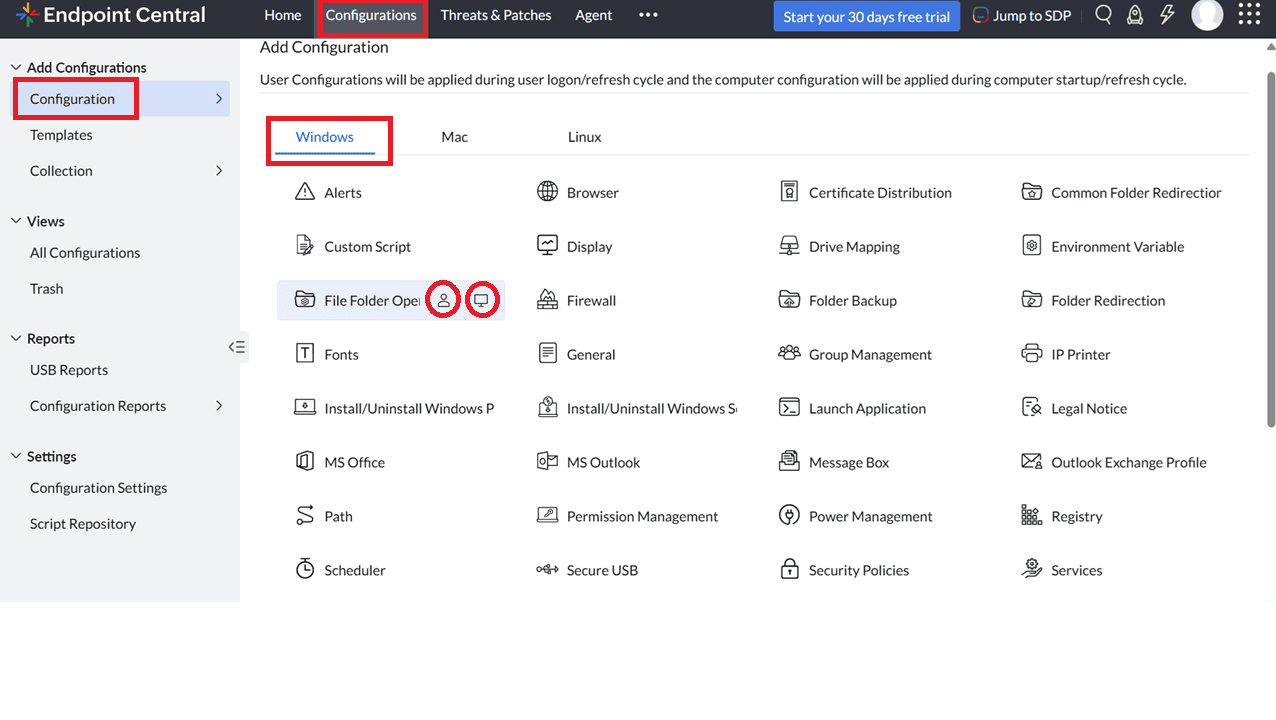Screen dimensions: 1276x720
Task: Open All Configurations view
Action: pos(85,253)
